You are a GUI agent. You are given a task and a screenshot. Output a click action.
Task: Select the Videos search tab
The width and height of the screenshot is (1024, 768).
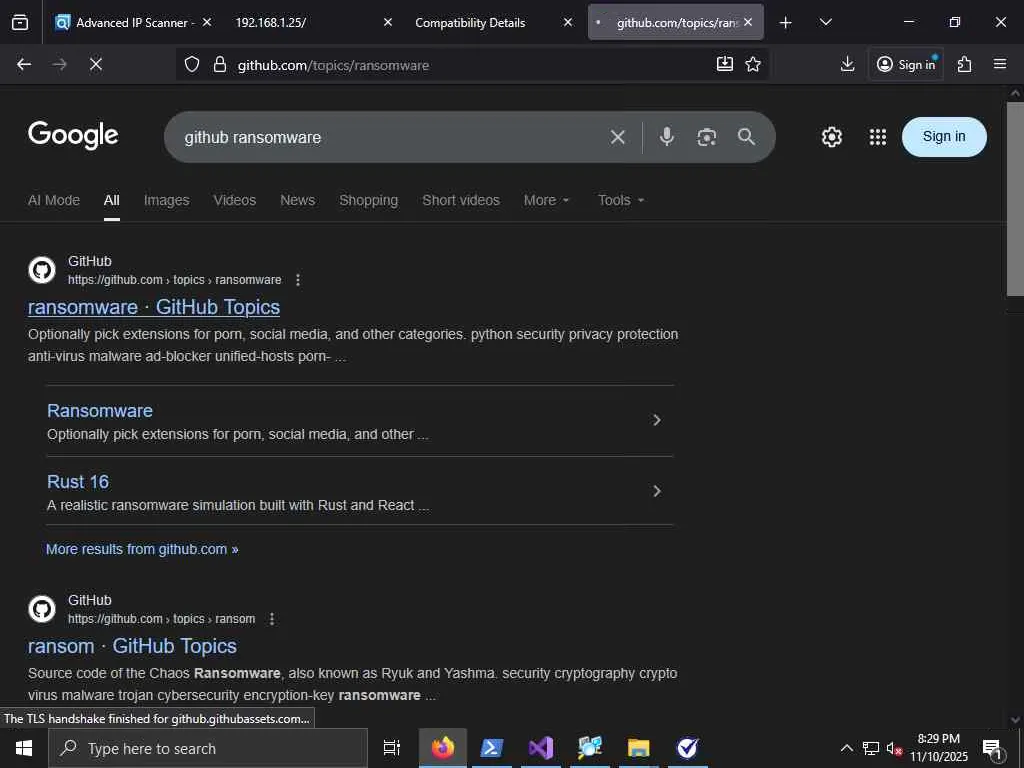pyautogui.click(x=234, y=200)
